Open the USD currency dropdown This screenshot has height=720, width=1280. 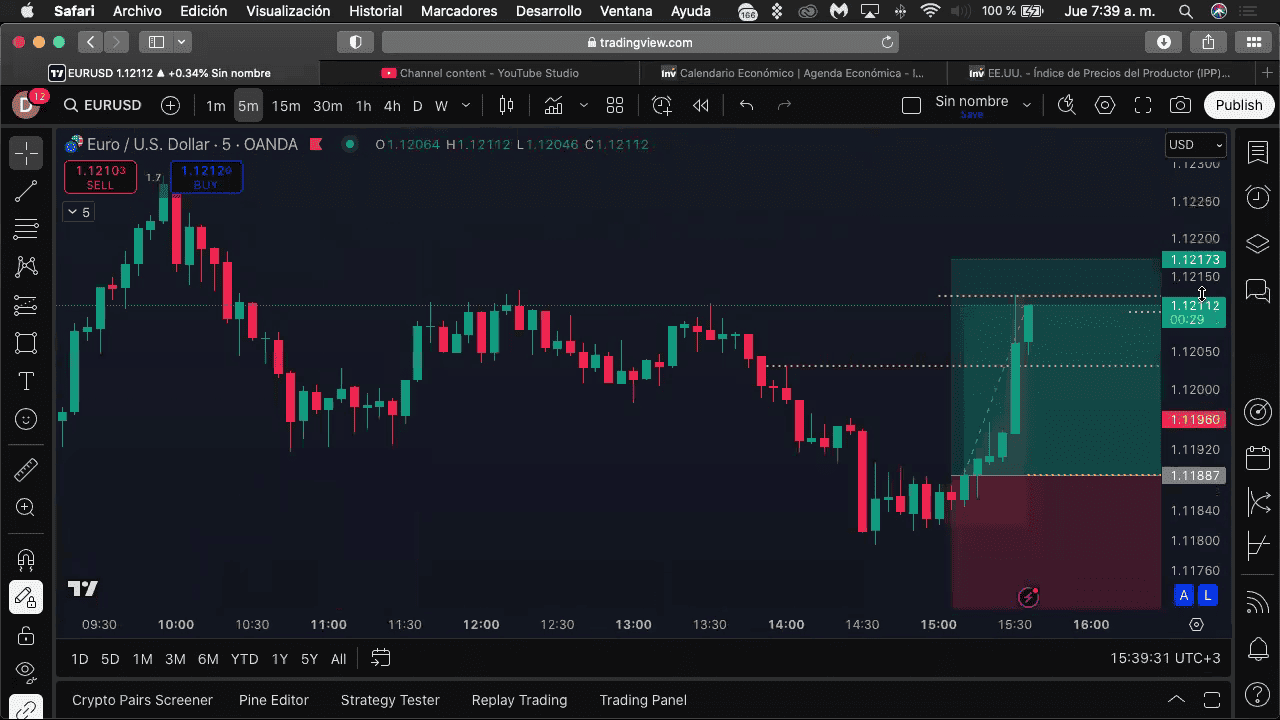(1196, 145)
